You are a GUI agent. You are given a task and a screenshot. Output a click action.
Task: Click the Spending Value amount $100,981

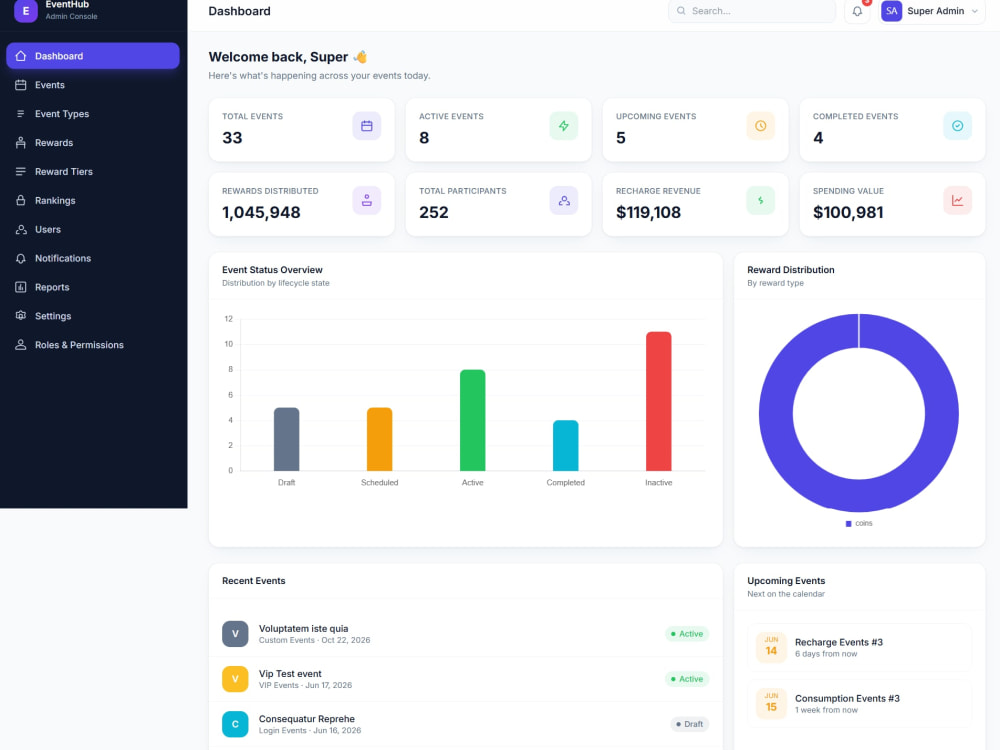(x=848, y=212)
